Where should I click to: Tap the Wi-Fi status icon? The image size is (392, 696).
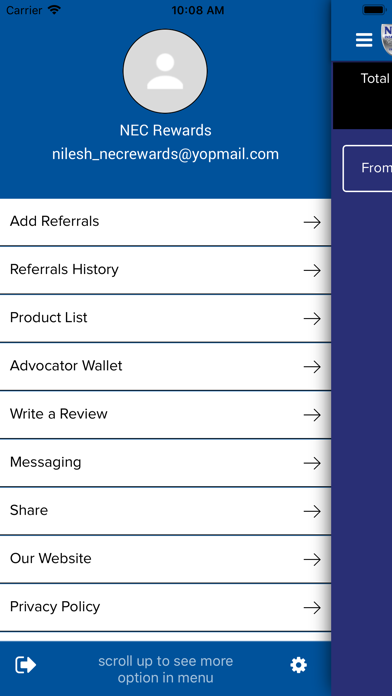point(54,10)
